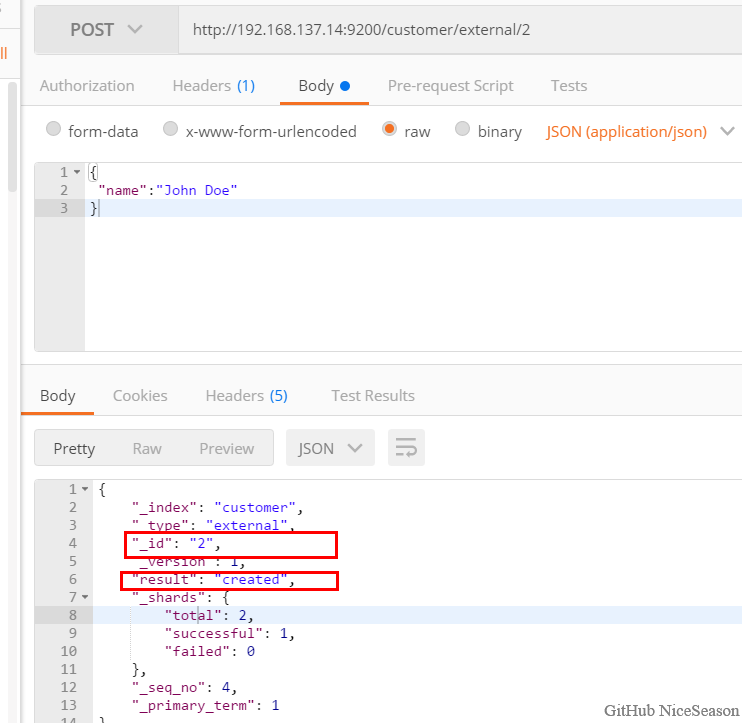Viewport: 742px width, 723px height.
Task: Pick the binary body option
Action: point(462,129)
